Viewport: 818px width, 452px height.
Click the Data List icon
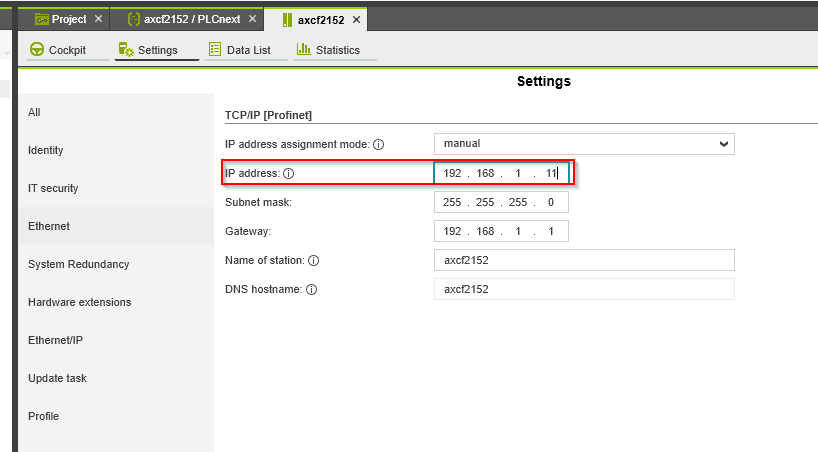tap(215, 49)
